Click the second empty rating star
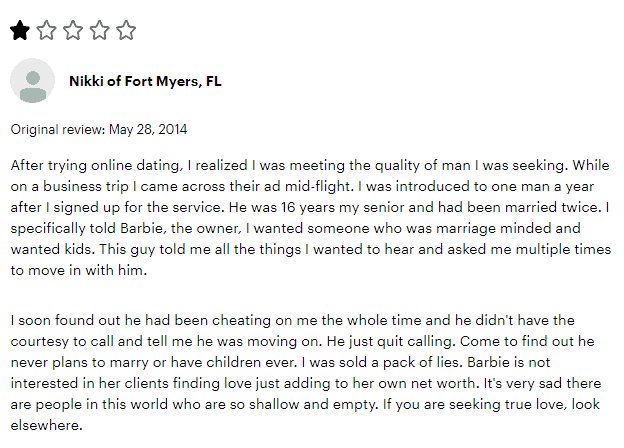The height and width of the screenshot is (448, 624). click(47, 30)
